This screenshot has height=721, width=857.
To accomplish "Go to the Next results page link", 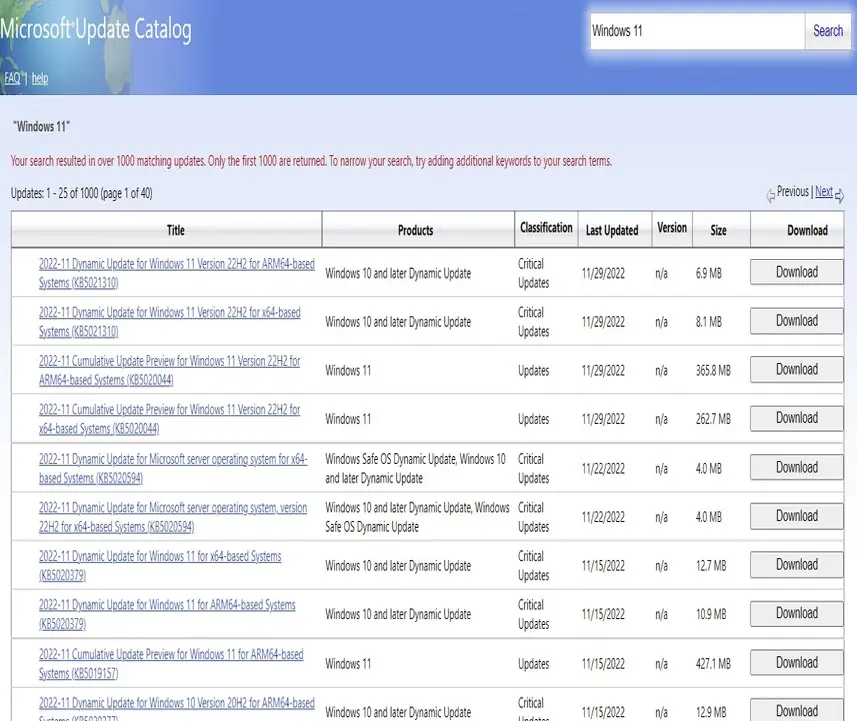I will 824,191.
